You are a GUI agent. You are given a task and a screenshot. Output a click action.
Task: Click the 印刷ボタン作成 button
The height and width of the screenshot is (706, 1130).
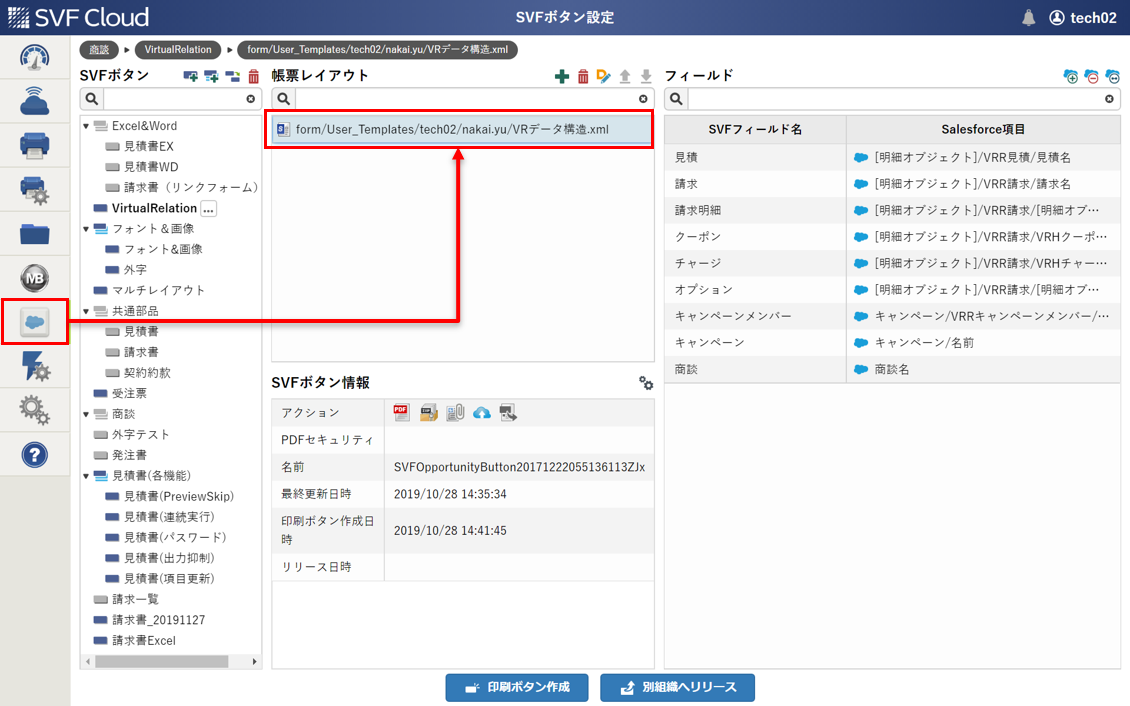(x=517, y=687)
